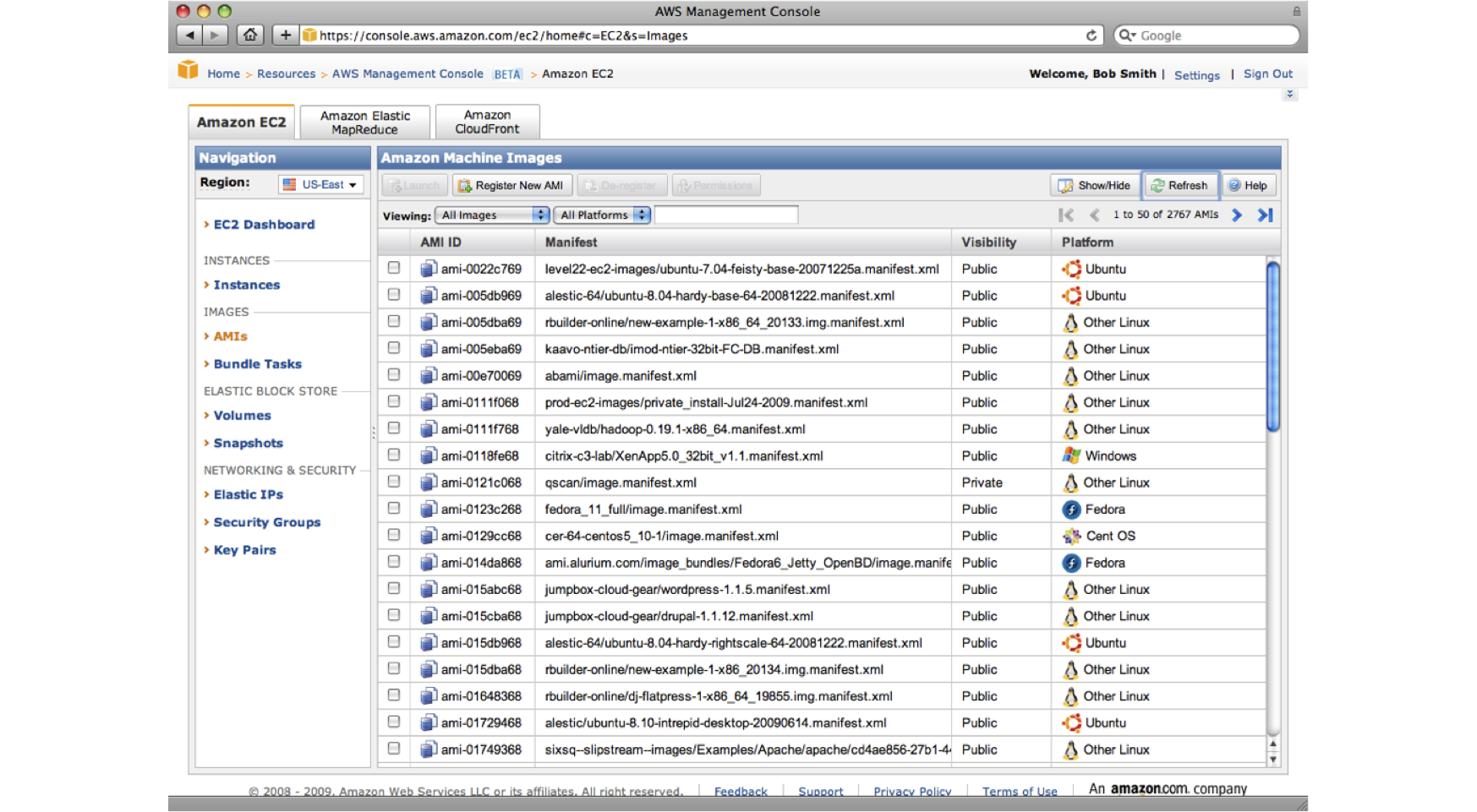This screenshot has width=1477, height=812.
Task: Jump to last page of AMIs
Action: (x=1265, y=215)
